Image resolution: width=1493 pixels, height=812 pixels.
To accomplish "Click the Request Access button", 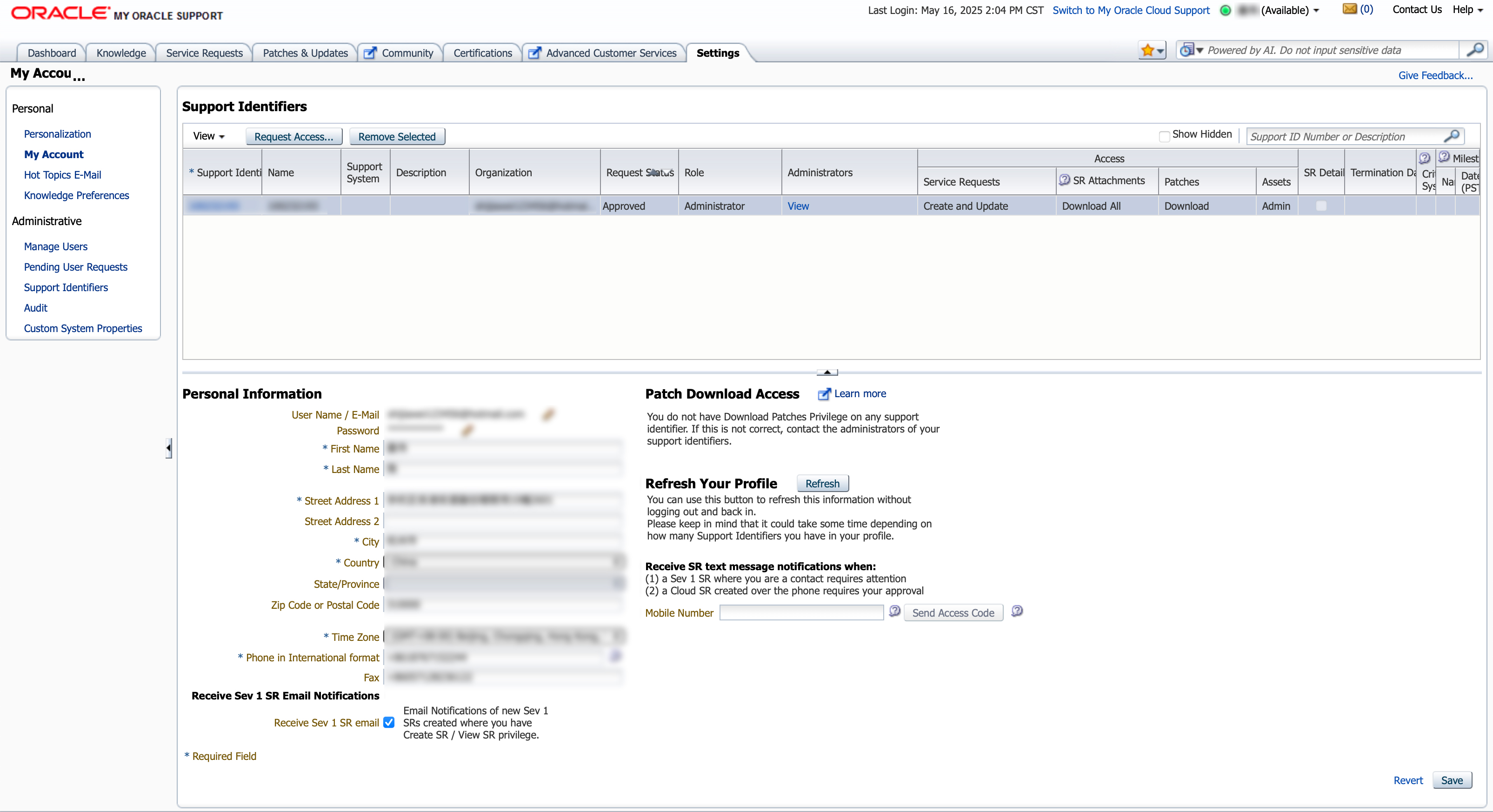I will tap(293, 137).
